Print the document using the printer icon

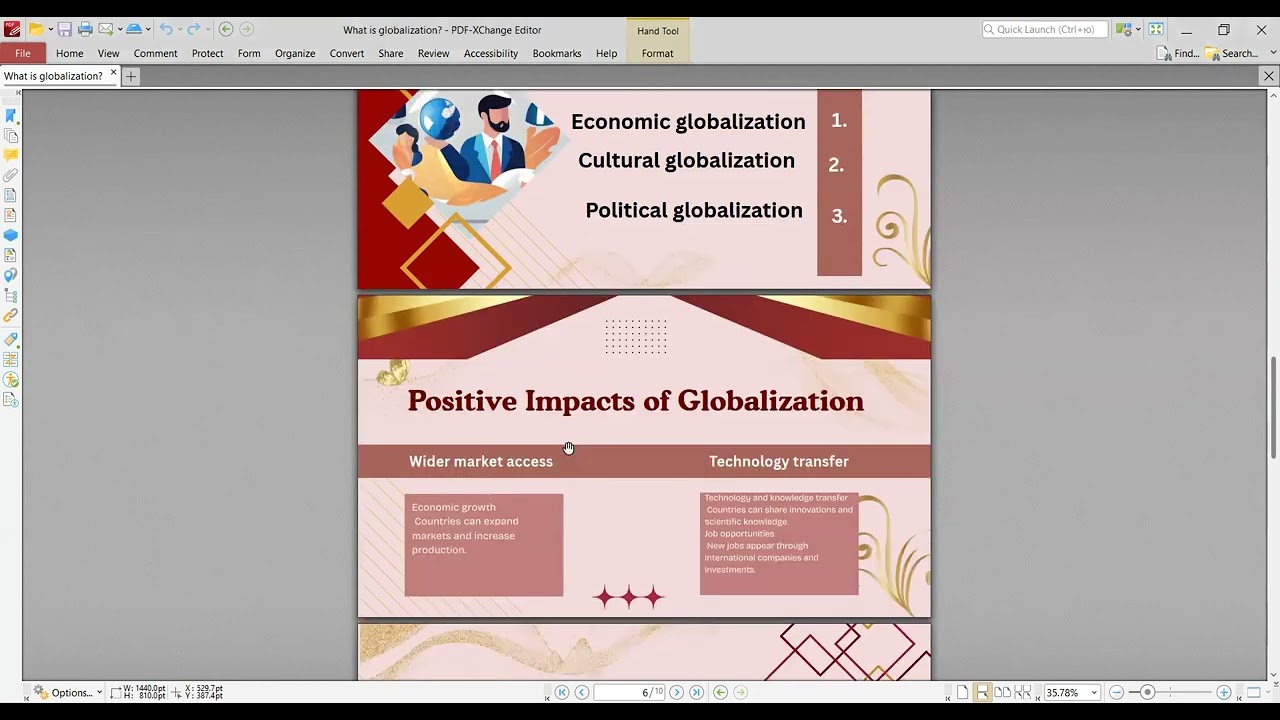pyautogui.click(x=85, y=30)
